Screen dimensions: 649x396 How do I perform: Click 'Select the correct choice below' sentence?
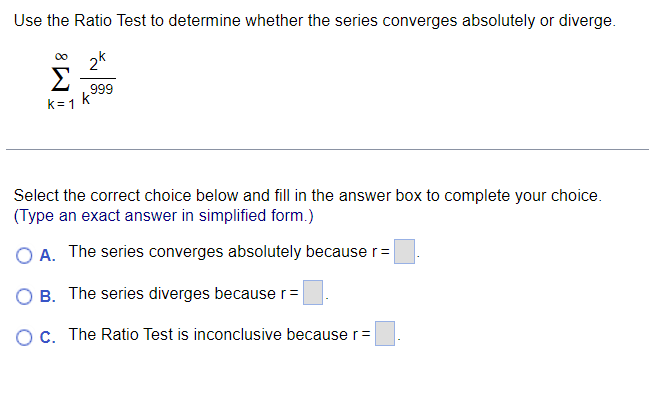pos(308,195)
